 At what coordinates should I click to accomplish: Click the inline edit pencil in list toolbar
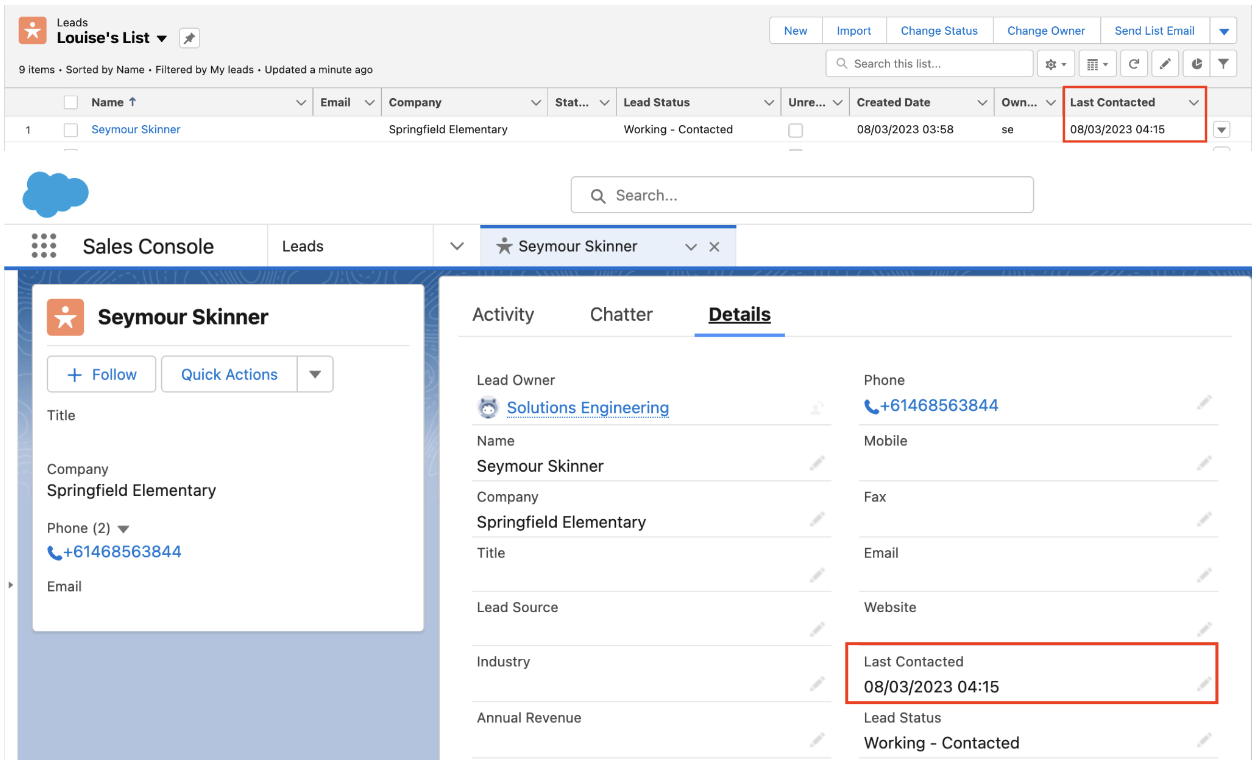(x=1165, y=64)
